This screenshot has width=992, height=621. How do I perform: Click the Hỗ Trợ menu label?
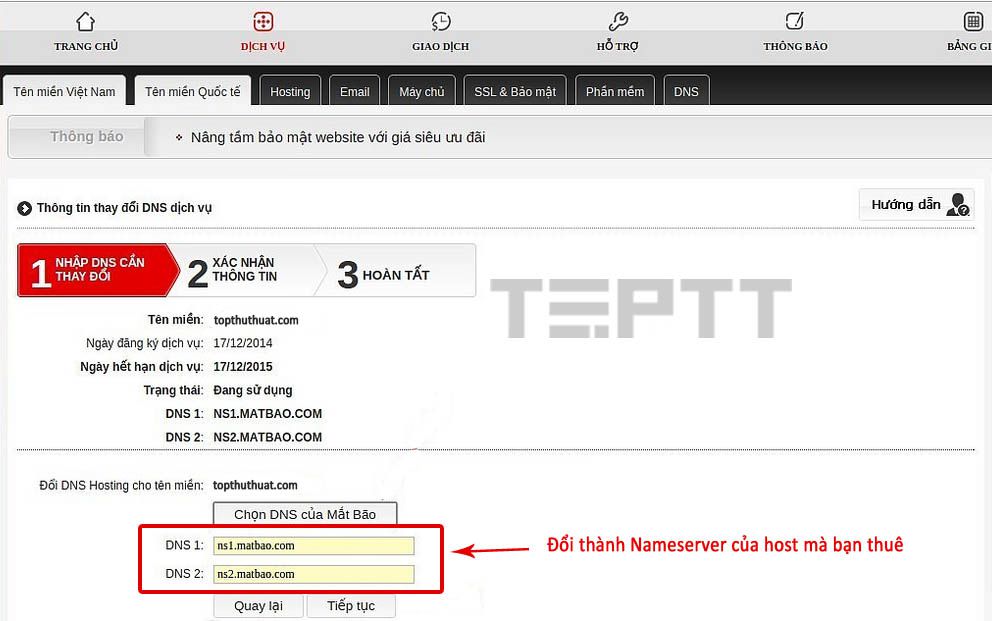[x=617, y=46]
